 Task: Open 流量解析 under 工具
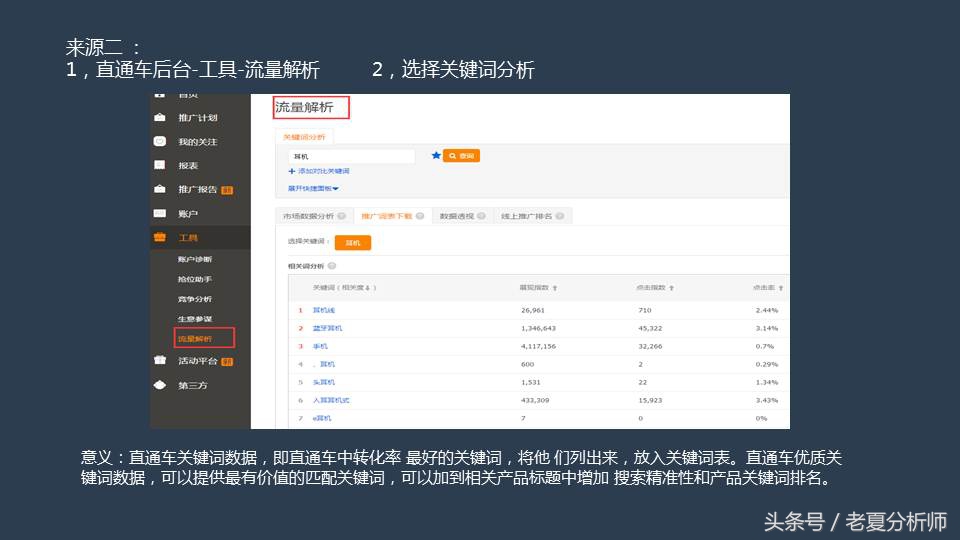coord(195,339)
